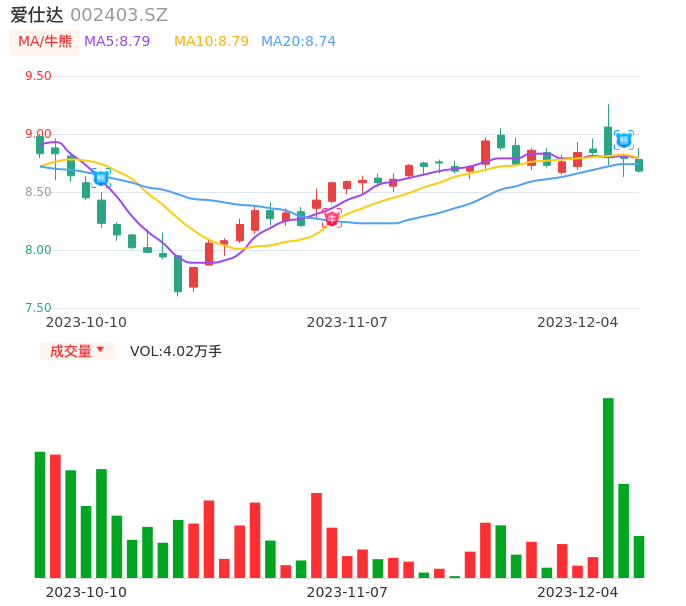Click the first green volume bar on the left
Image resolution: width=686 pixels, height=606 pixels.
(40, 515)
